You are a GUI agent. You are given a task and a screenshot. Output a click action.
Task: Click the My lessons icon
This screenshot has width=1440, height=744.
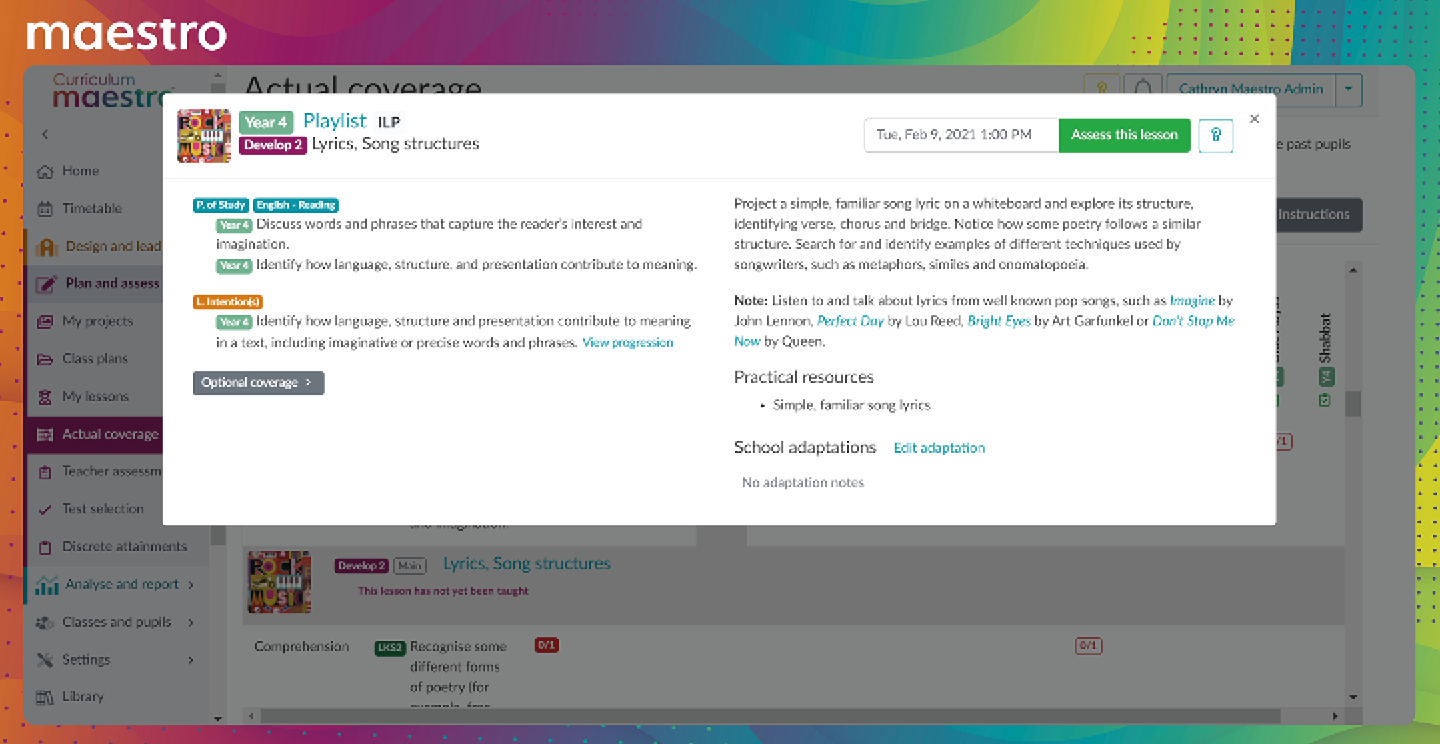tap(44, 397)
